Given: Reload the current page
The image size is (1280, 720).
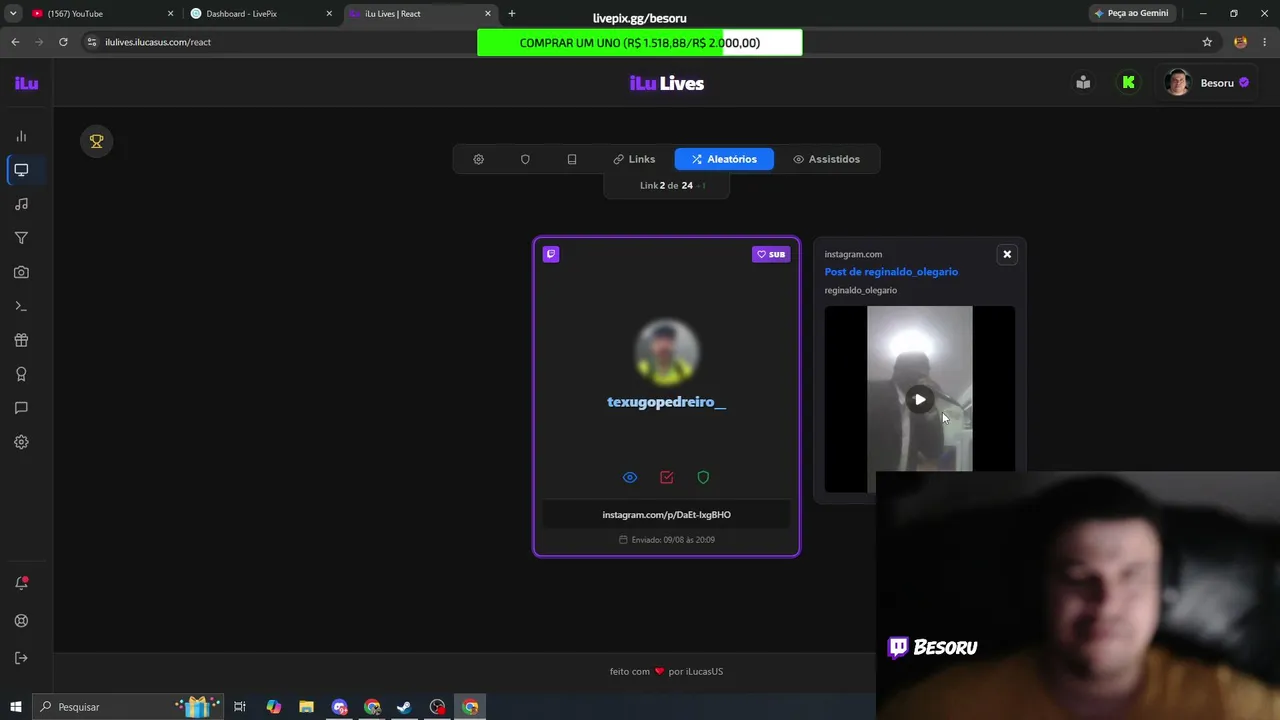Looking at the screenshot, I should pos(63,42).
